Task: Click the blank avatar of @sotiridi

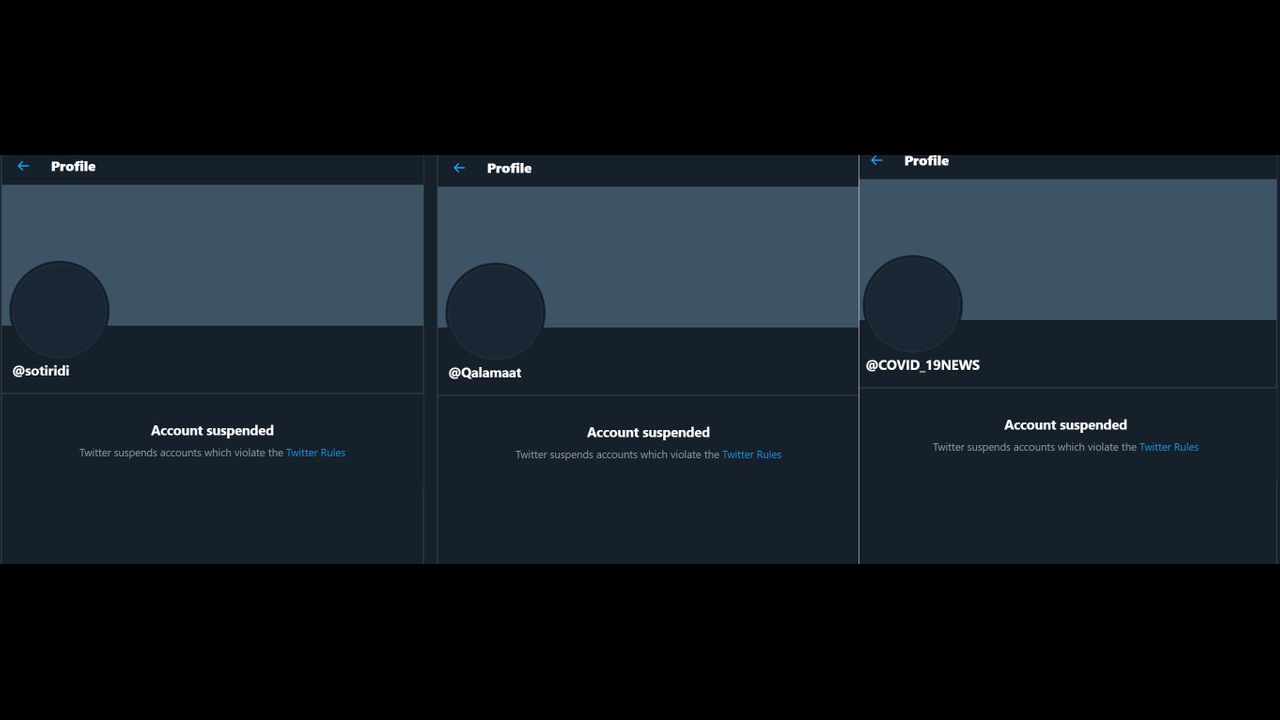Action: (59, 310)
